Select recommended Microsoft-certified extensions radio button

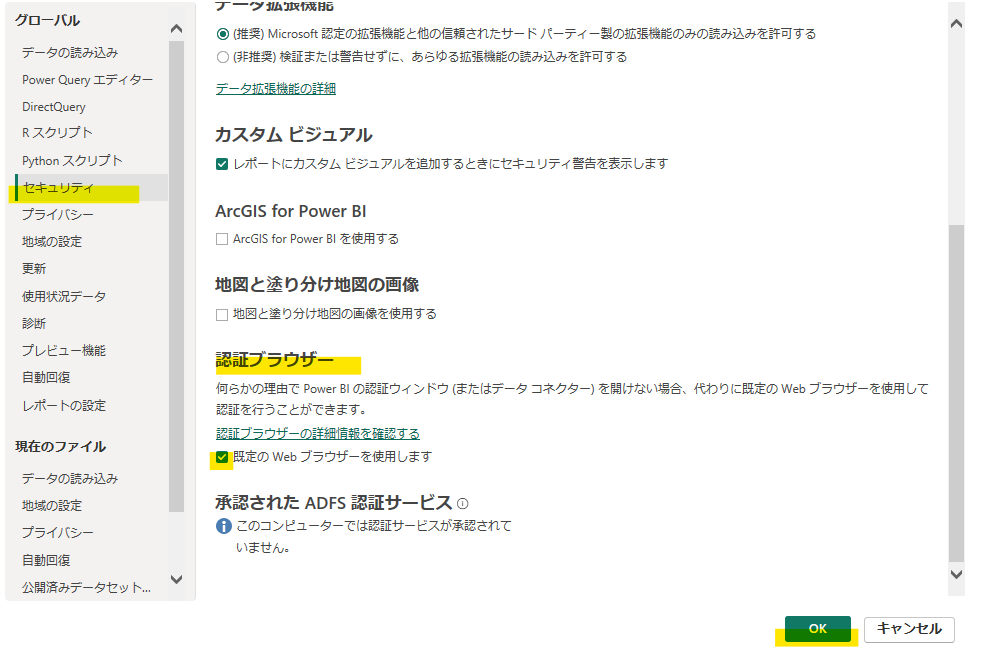tap(222, 34)
